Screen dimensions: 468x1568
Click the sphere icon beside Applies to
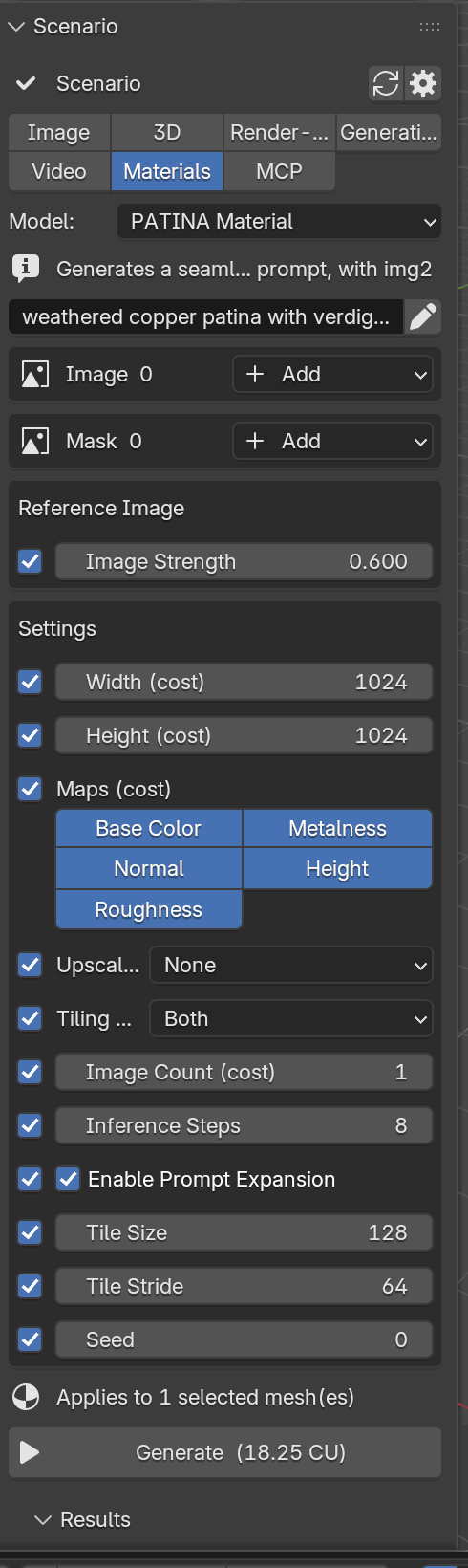tap(26, 1397)
